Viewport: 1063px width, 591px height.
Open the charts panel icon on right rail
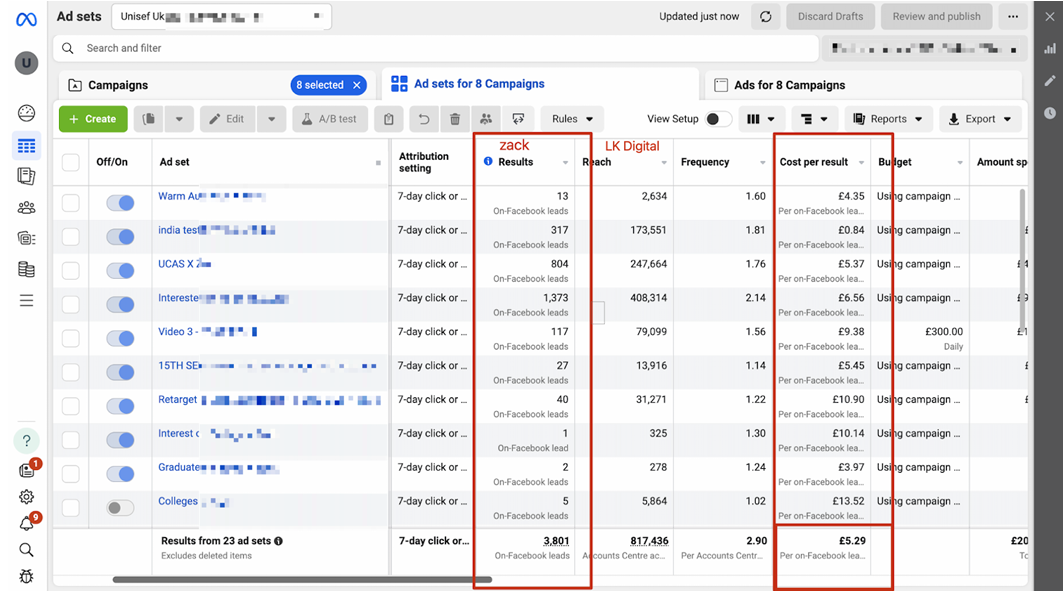click(1049, 49)
